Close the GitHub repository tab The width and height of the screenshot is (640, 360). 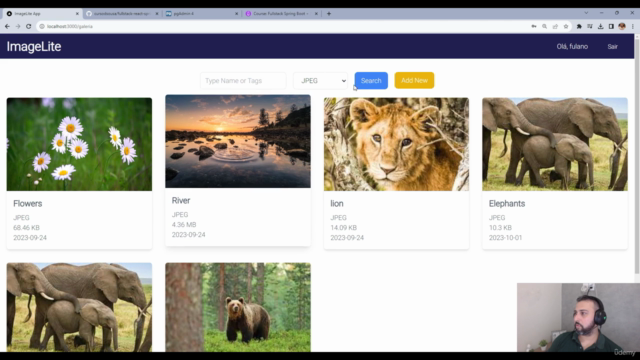[157, 13]
